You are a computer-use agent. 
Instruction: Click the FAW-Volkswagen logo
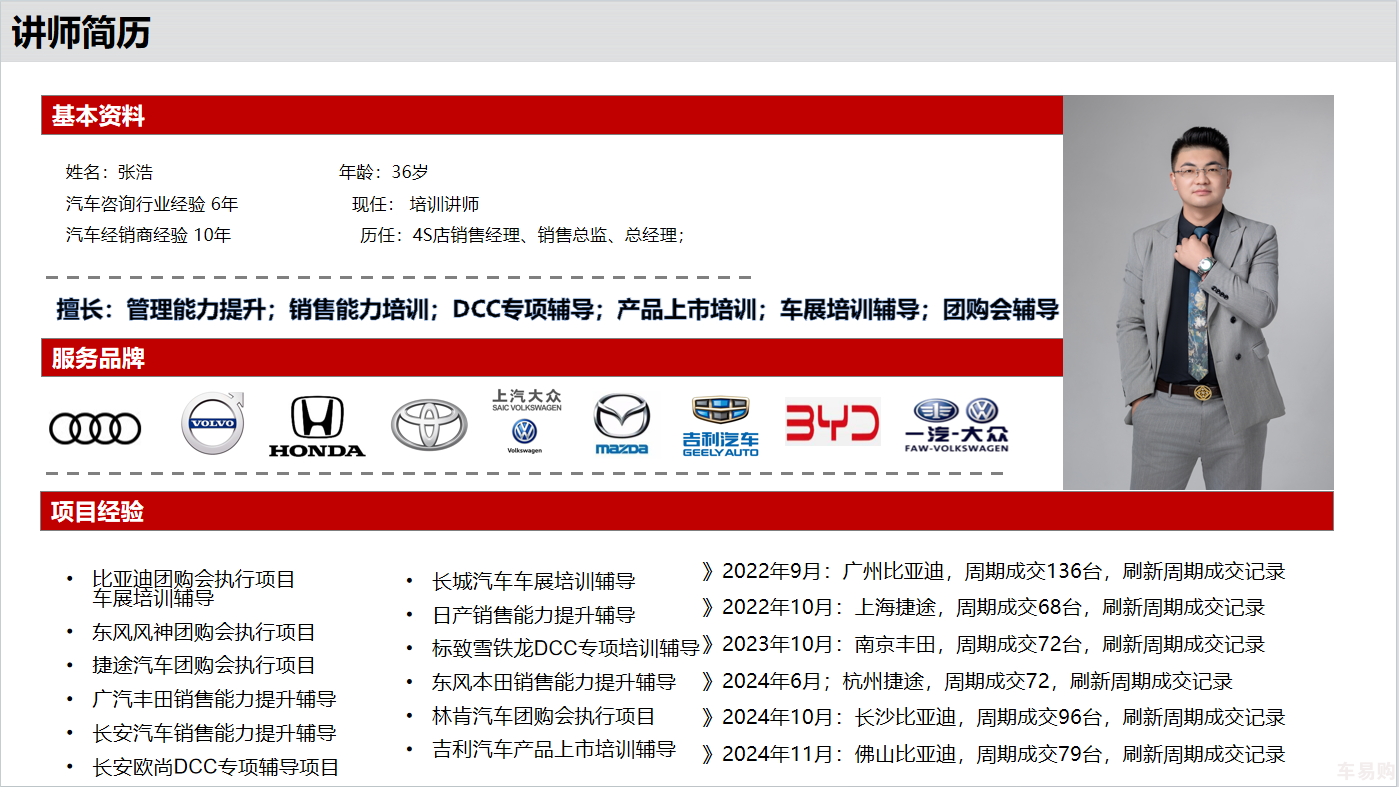957,426
